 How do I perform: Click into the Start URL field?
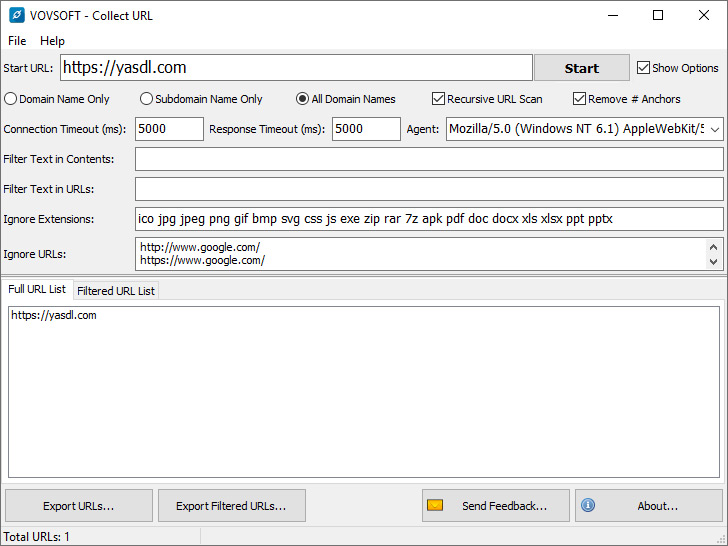pyautogui.click(x=296, y=68)
